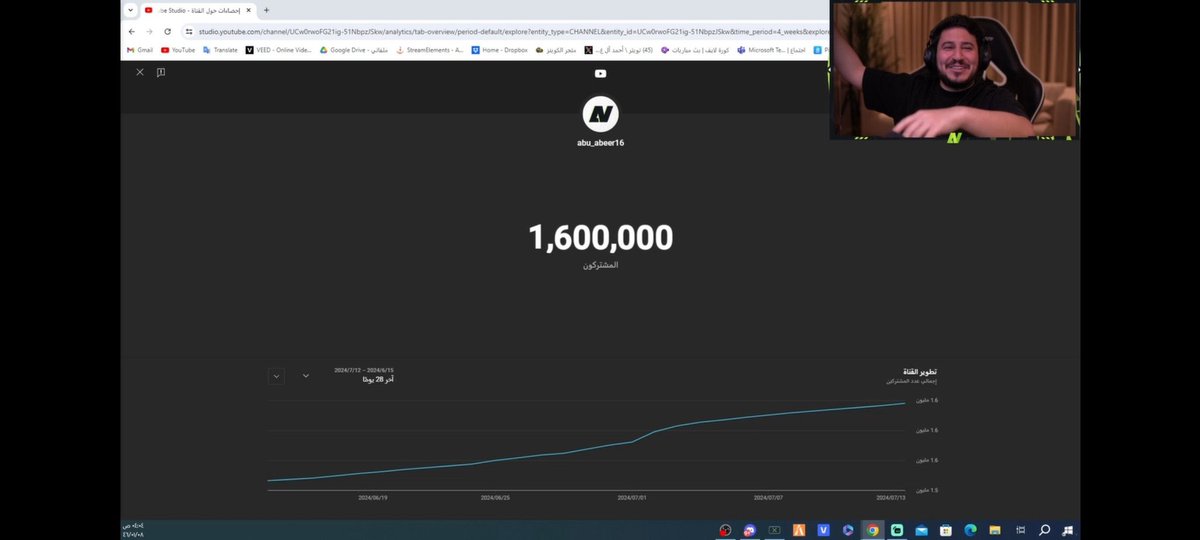This screenshot has width=1200, height=540.
Task: Click the 2024/06/19 date label on chart axis
Action: (373, 497)
